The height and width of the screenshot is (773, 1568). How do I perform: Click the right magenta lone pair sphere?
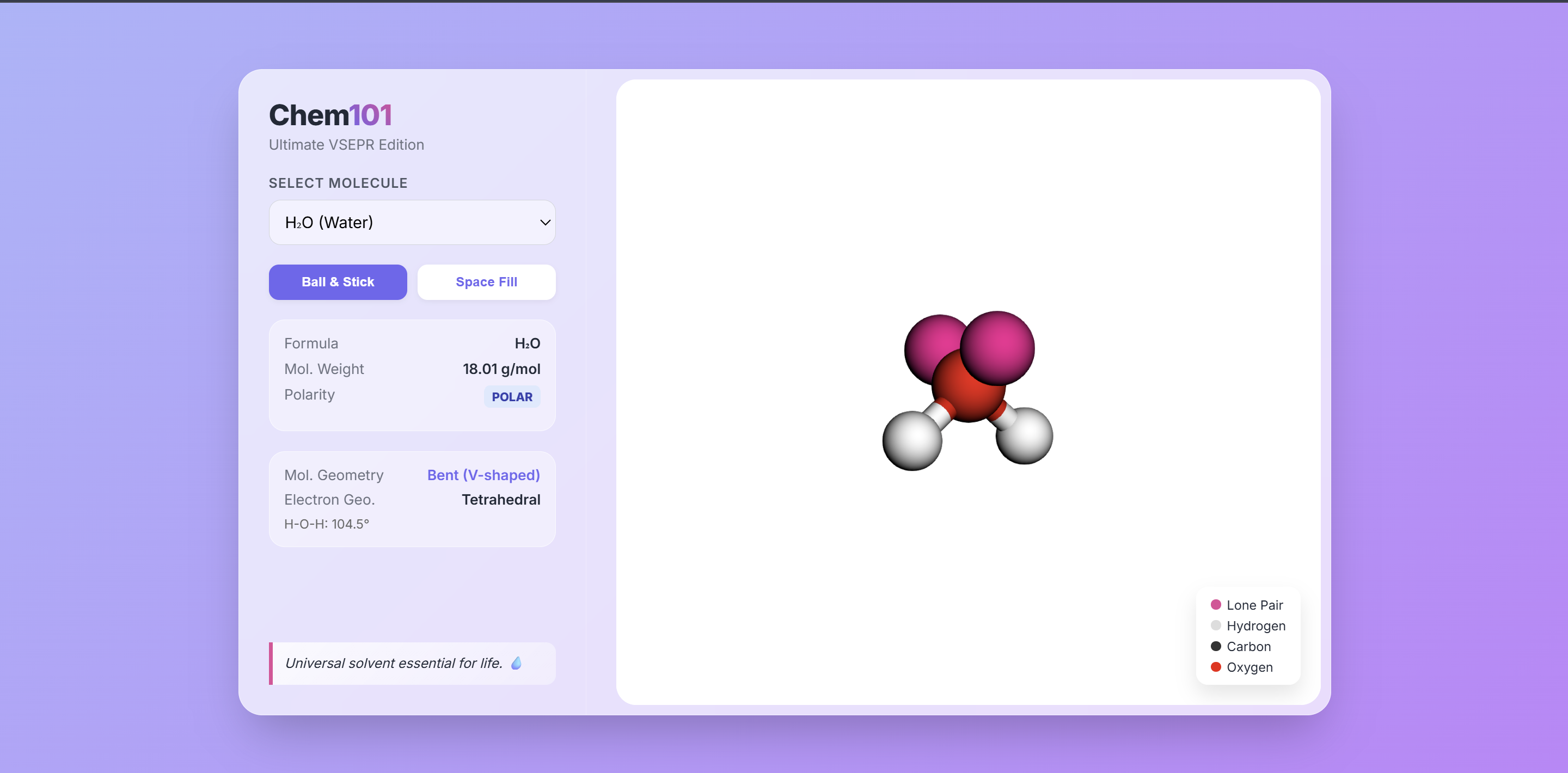tap(997, 348)
